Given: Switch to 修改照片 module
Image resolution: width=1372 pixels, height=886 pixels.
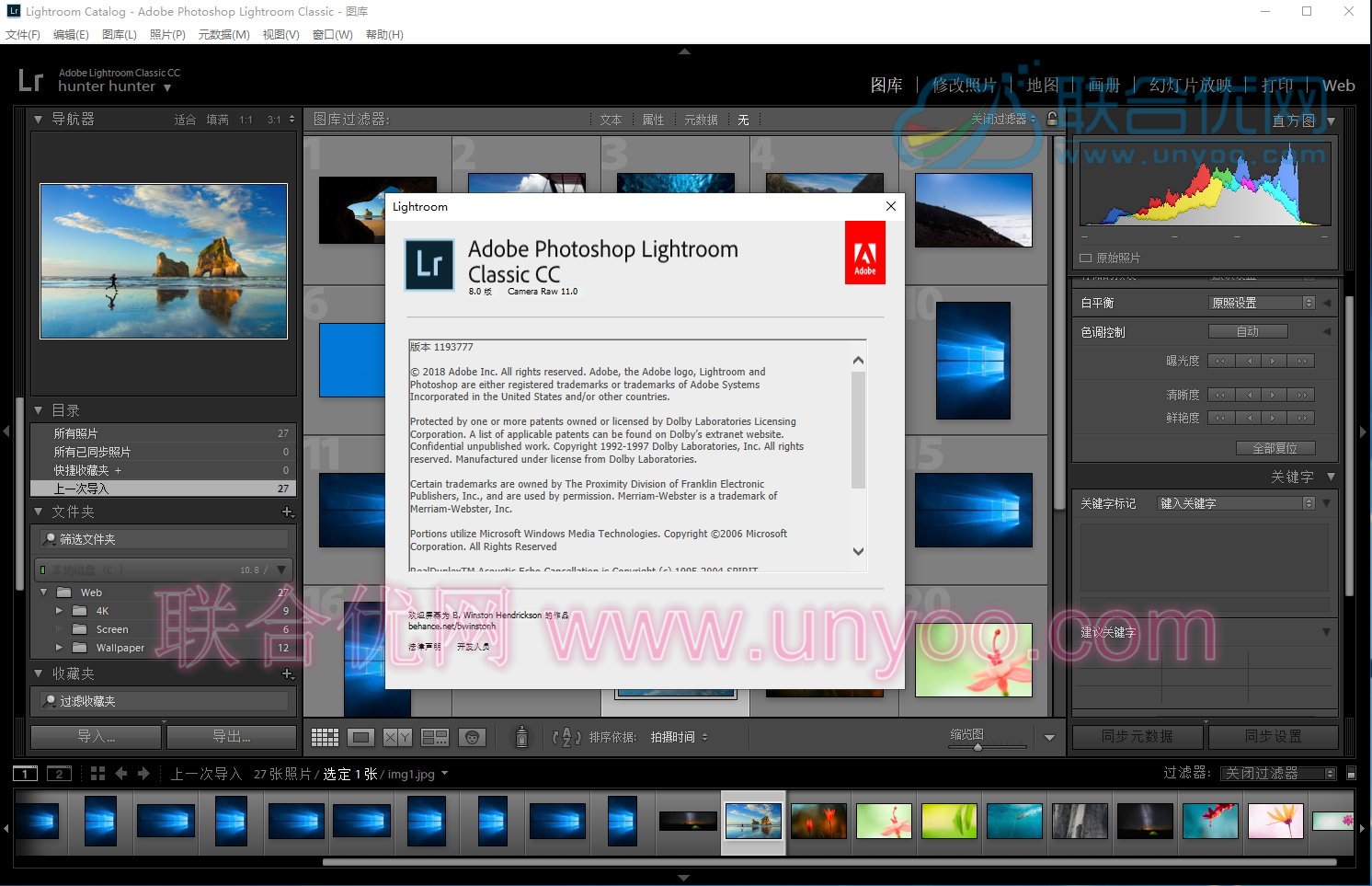Looking at the screenshot, I should [x=964, y=86].
